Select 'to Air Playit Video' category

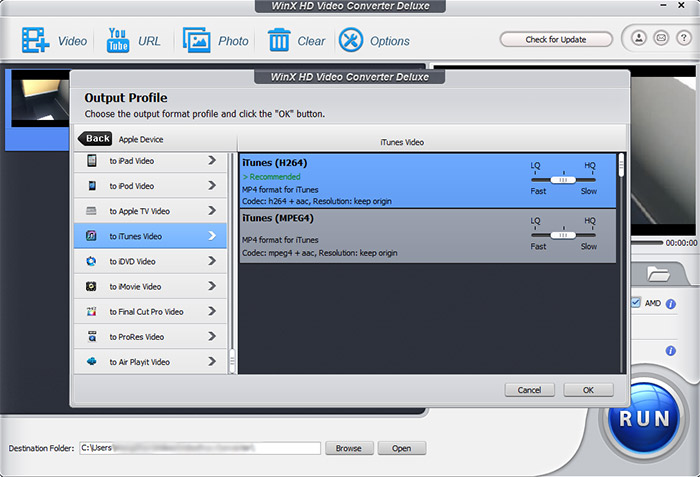(x=150, y=362)
